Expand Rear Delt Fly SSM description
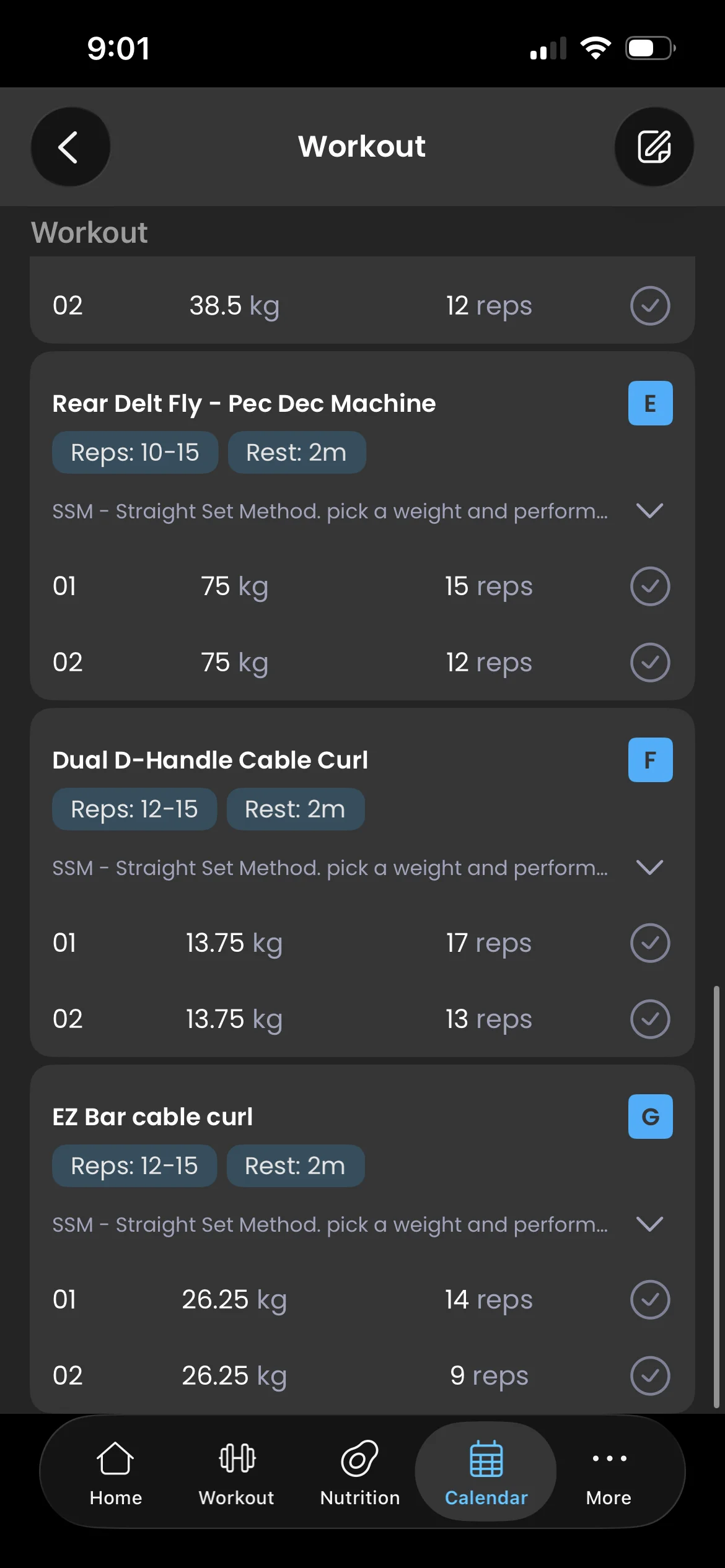 pyautogui.click(x=650, y=511)
